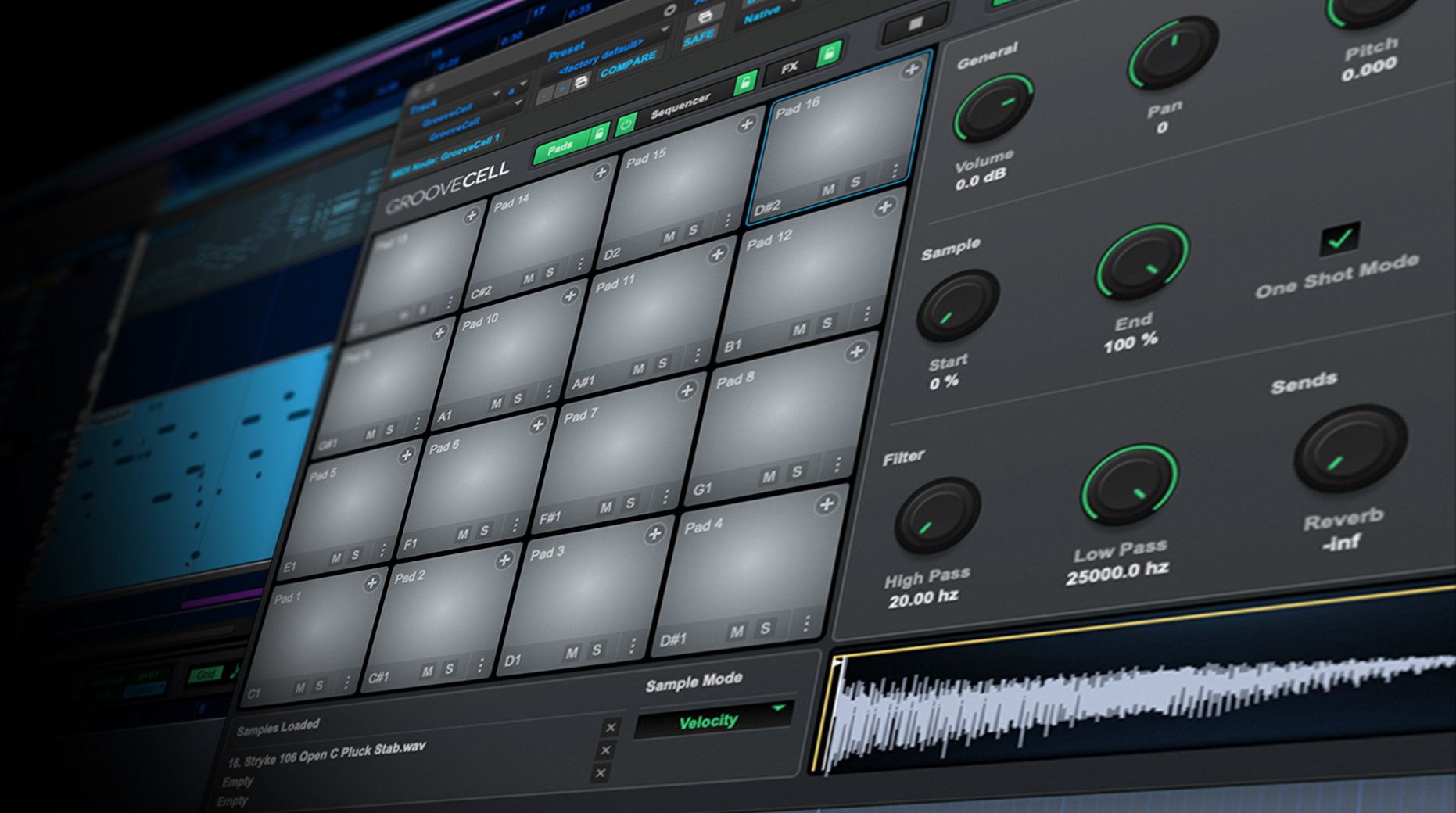
Task: Click the High Pass filter knob
Action: 938,515
